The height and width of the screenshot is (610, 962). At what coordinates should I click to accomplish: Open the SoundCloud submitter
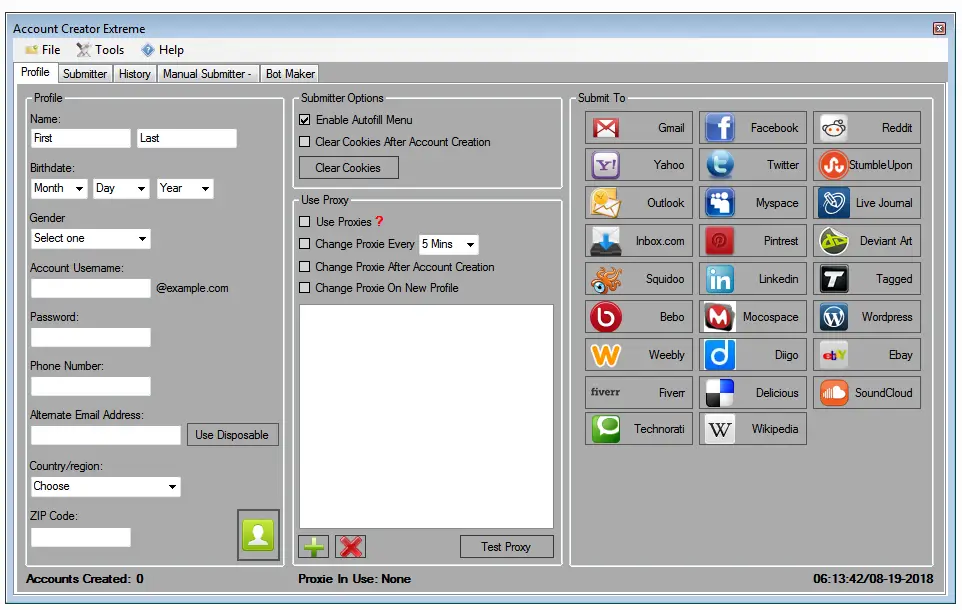(x=866, y=392)
